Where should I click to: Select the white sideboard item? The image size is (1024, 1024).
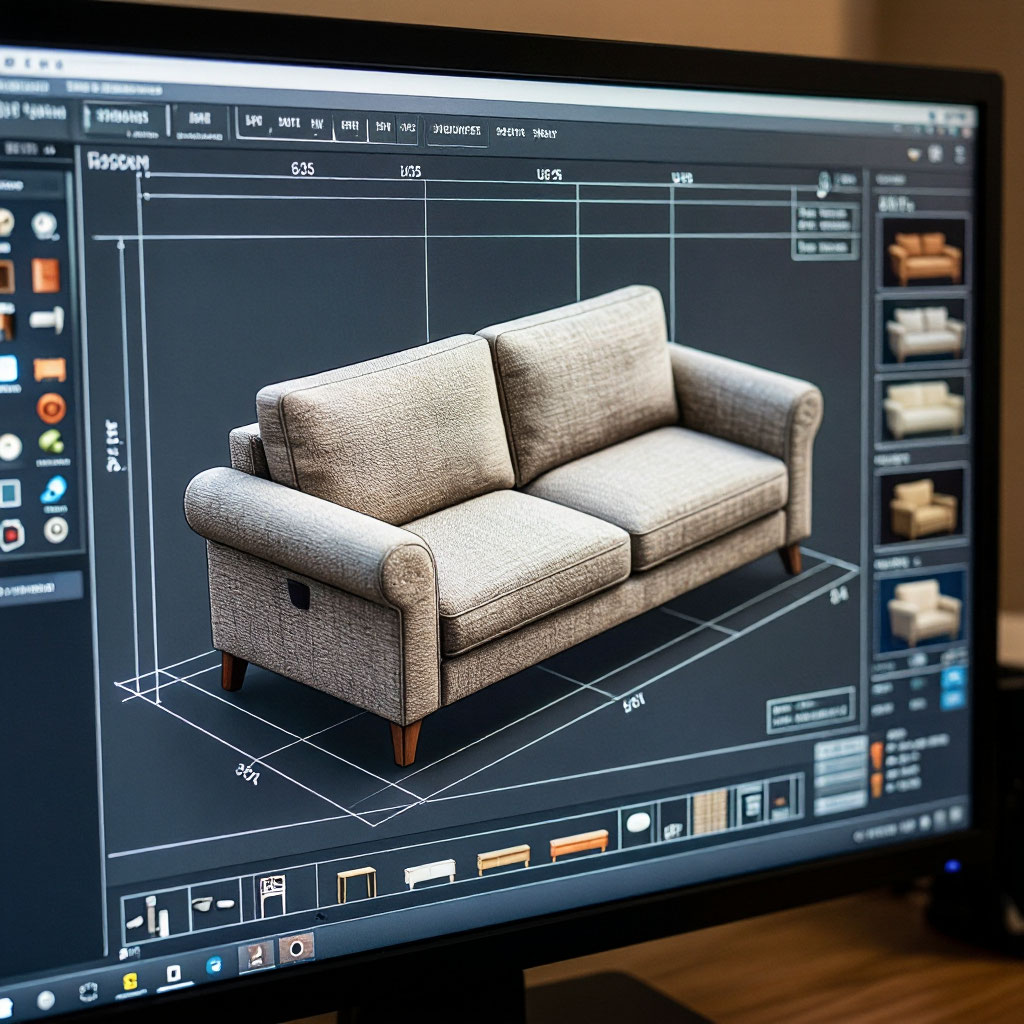(430, 873)
